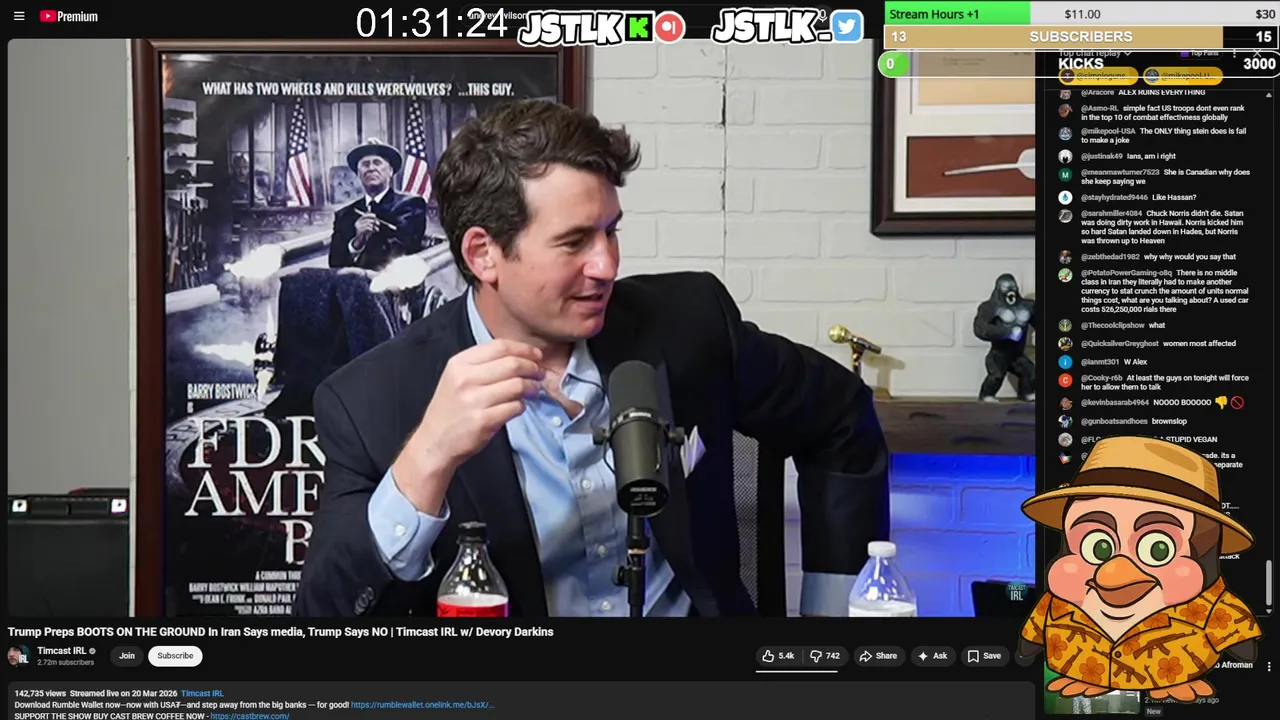Open the Timcast IRL channel avatar
Image resolution: width=1280 pixels, height=720 pixels.
coord(18,656)
